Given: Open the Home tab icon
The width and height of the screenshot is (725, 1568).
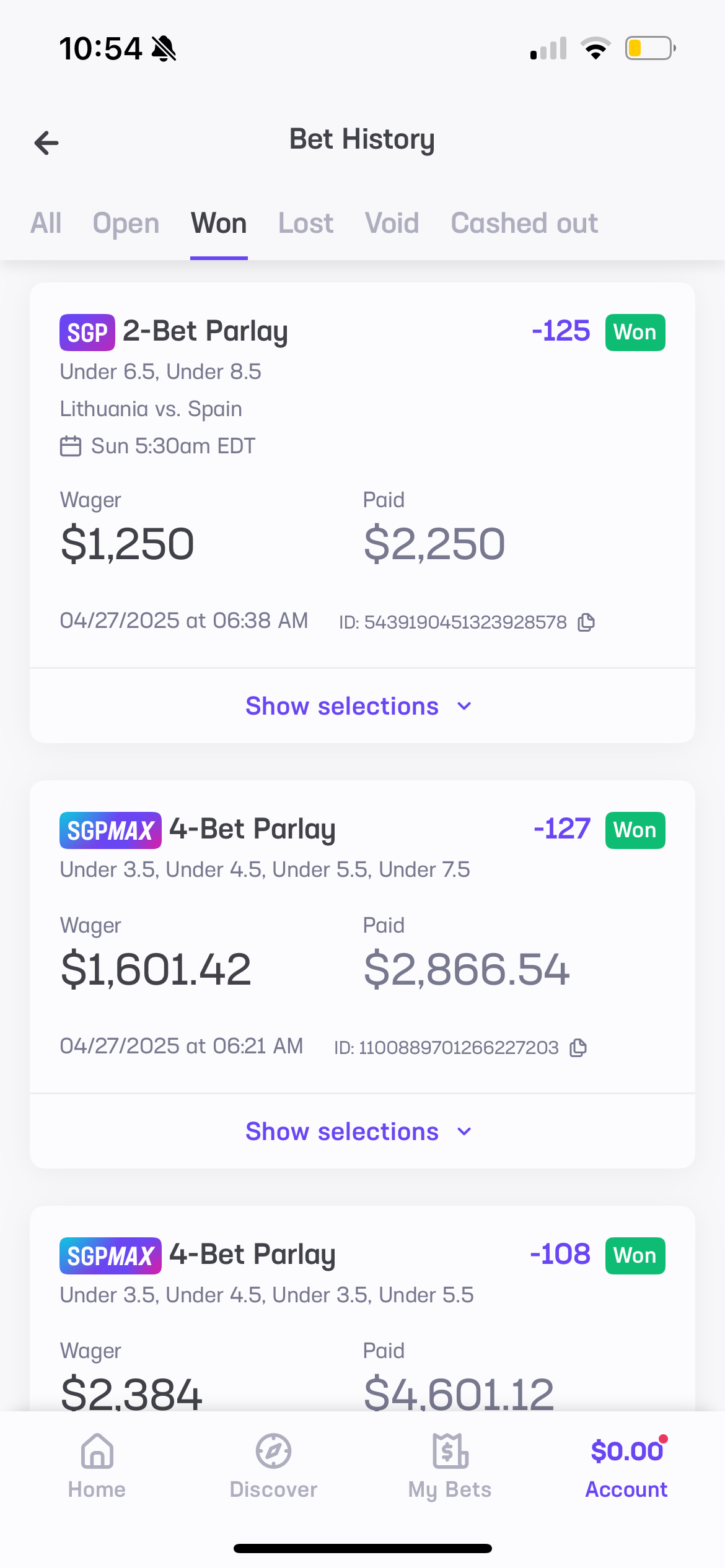Looking at the screenshot, I should pos(97,1451).
